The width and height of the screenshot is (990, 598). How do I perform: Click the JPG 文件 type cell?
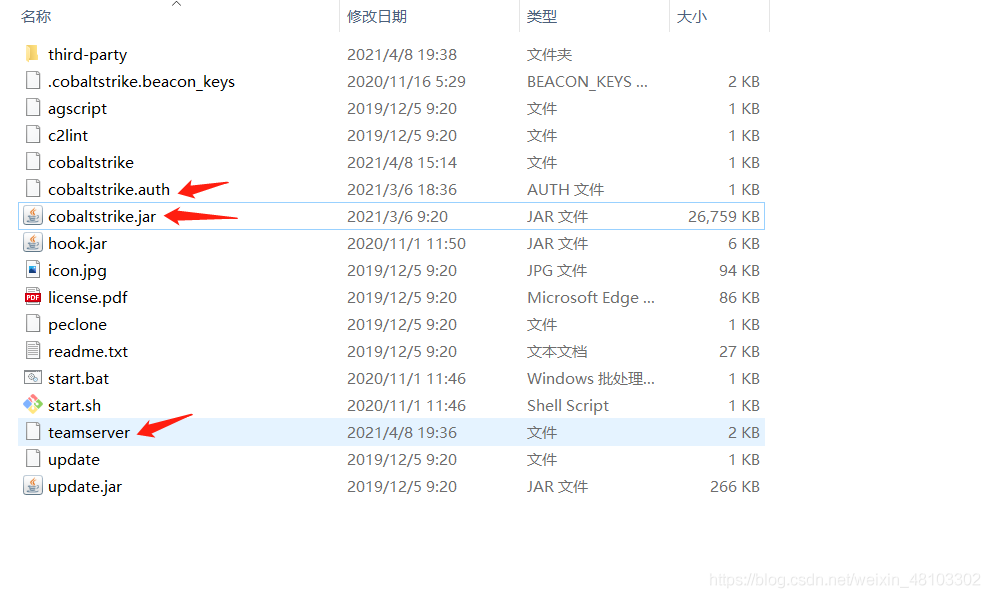(x=557, y=271)
